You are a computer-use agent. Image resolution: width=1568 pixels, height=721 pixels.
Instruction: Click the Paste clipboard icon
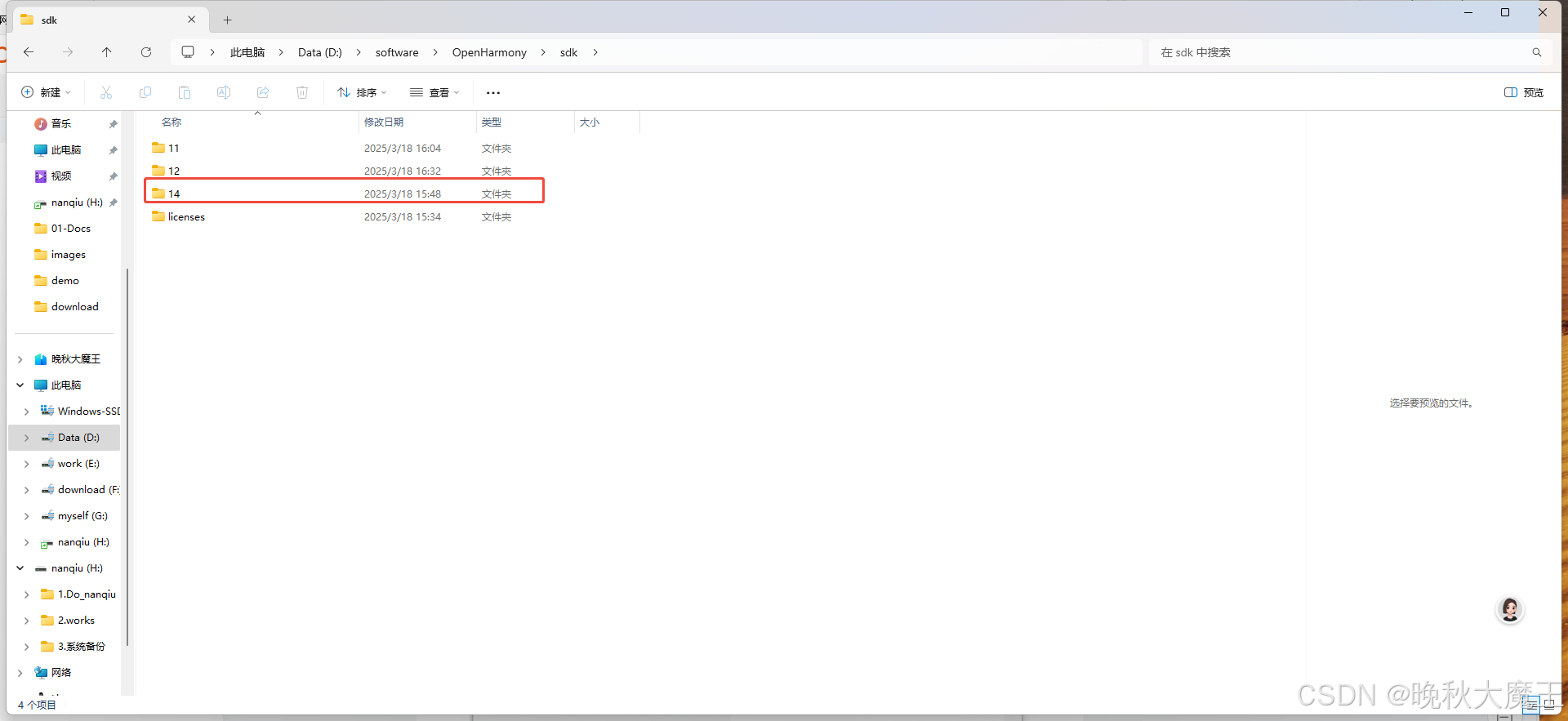185,92
